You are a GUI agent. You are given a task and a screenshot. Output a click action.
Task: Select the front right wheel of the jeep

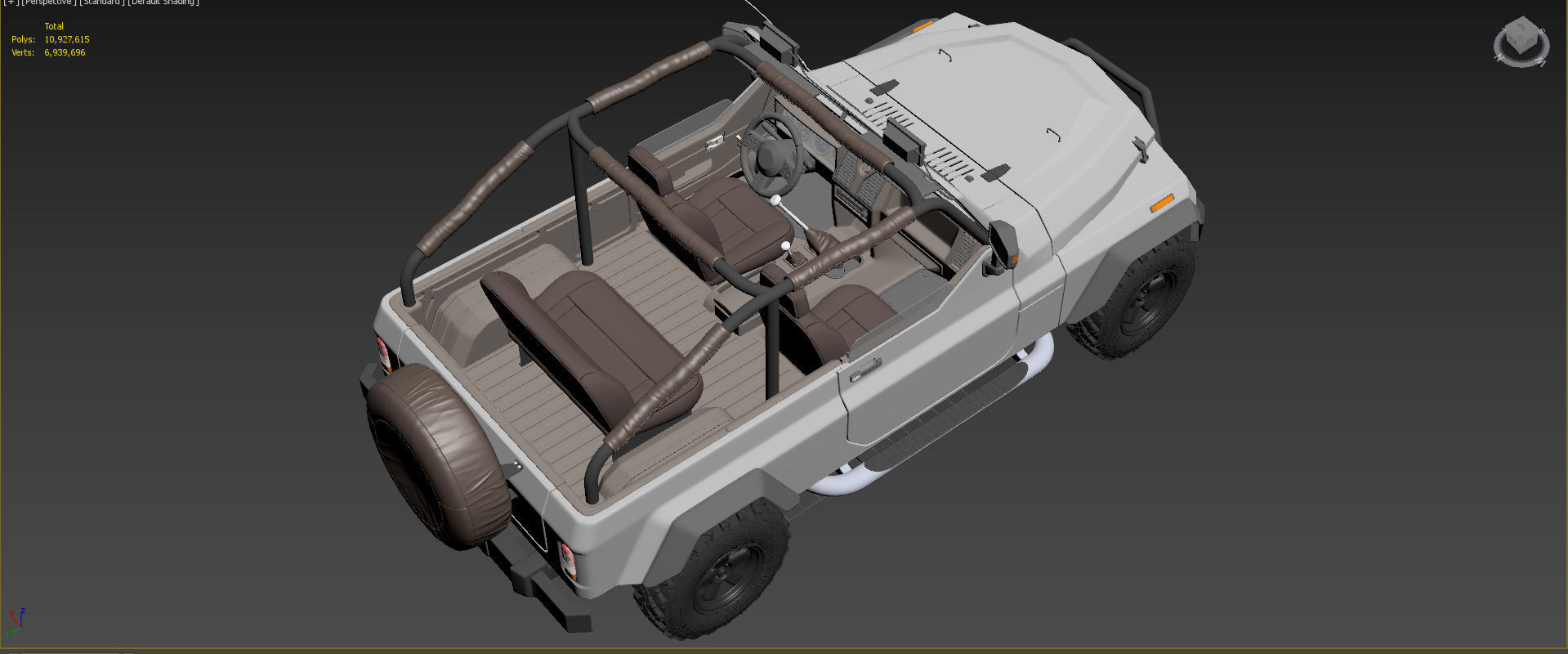(x=1140, y=298)
